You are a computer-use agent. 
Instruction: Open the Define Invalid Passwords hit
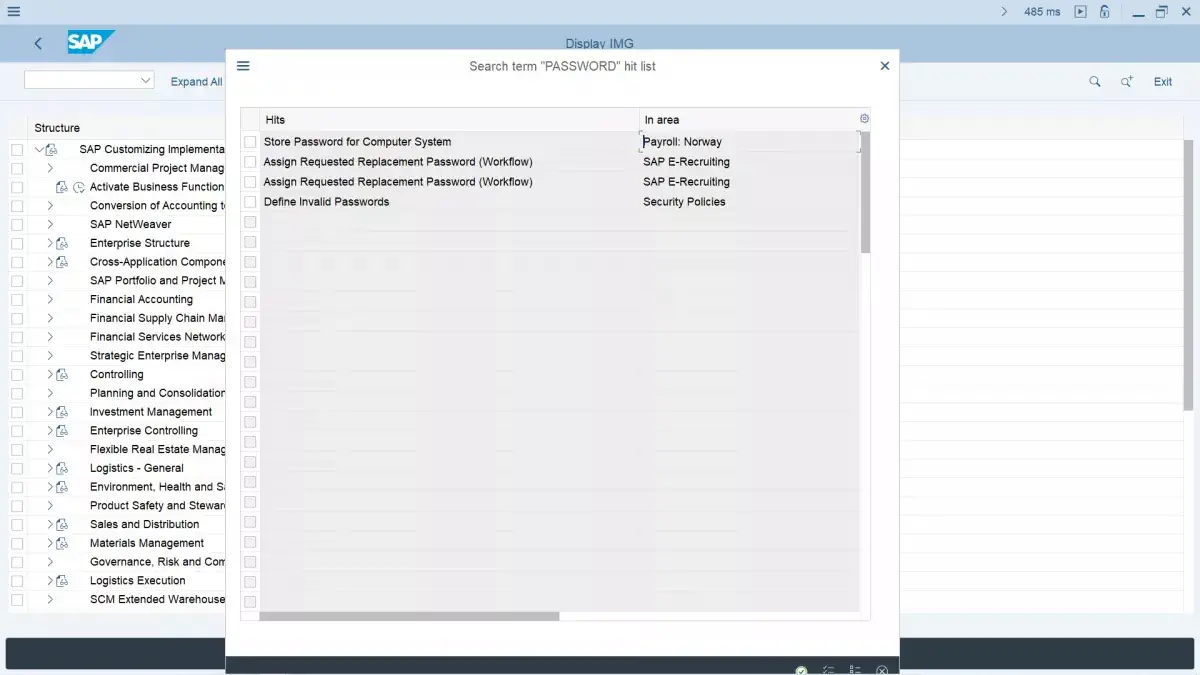click(x=326, y=202)
